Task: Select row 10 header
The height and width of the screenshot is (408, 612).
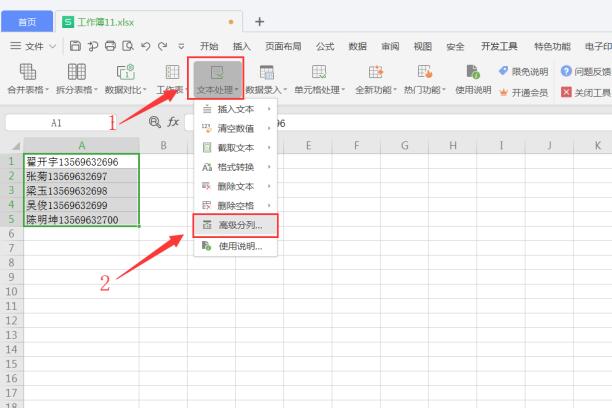Action: 11,291
